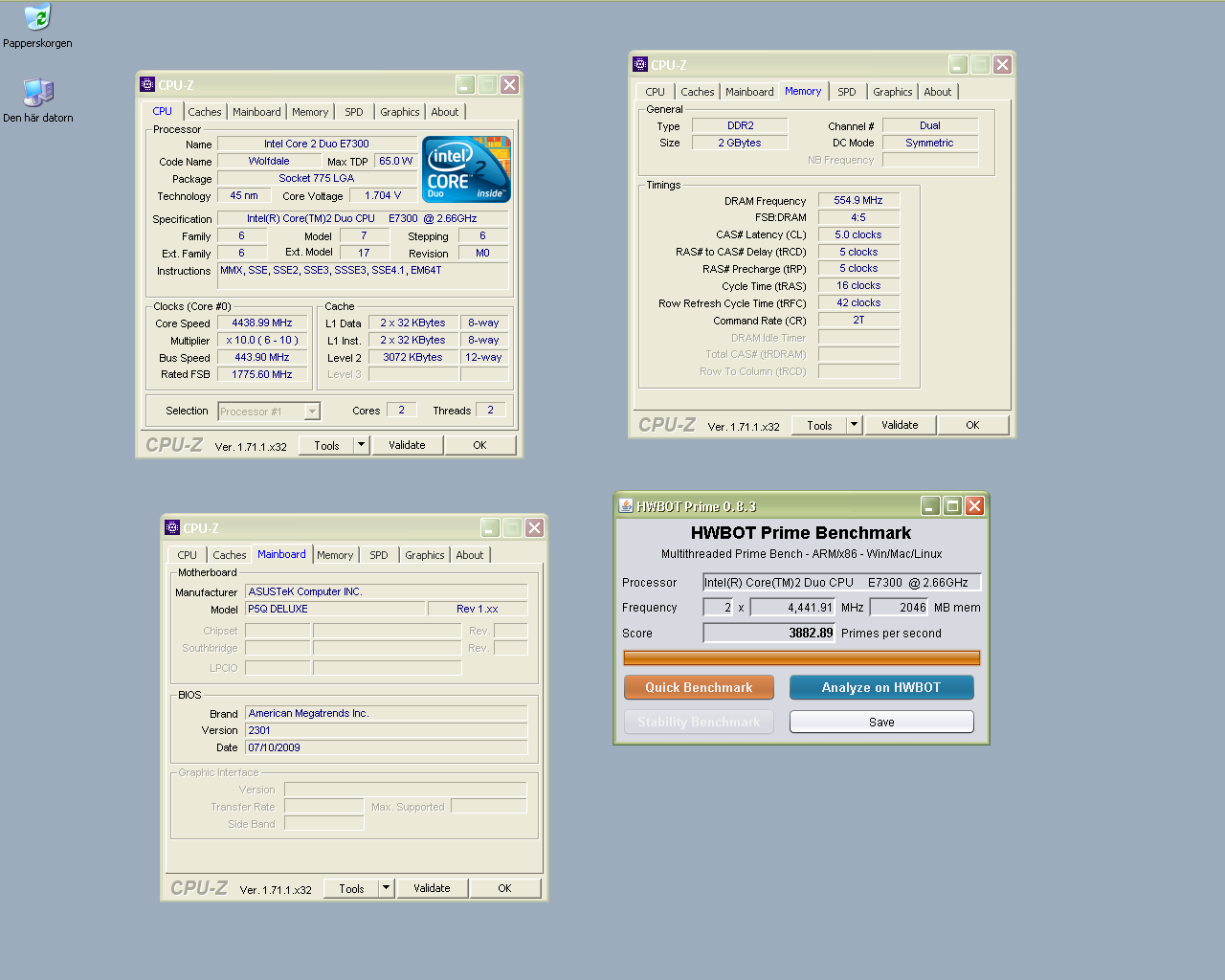
Task: Open the Processor #1 selection combo box
Action: [x=269, y=412]
